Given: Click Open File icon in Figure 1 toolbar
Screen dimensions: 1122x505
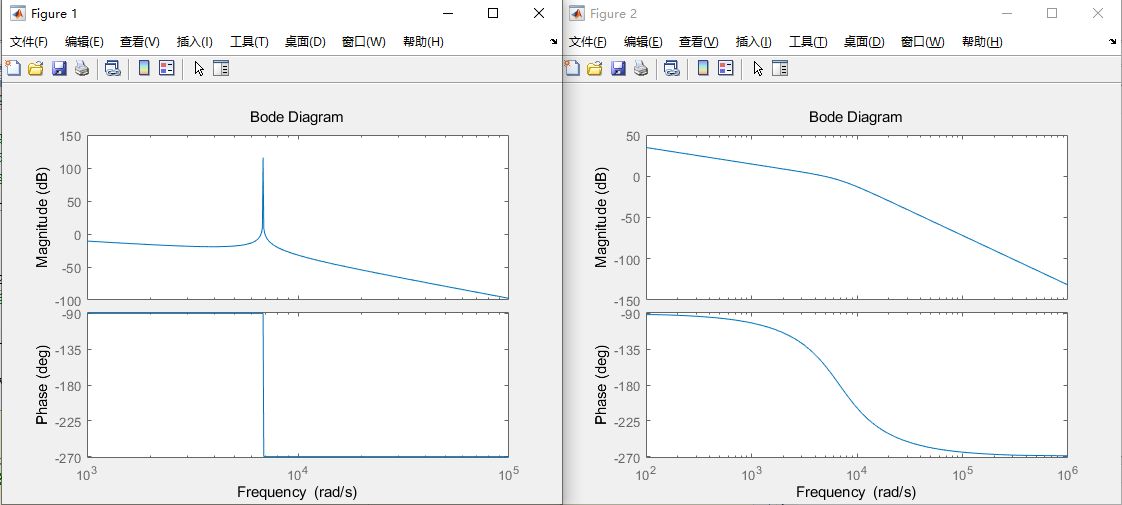Looking at the screenshot, I should (36, 69).
